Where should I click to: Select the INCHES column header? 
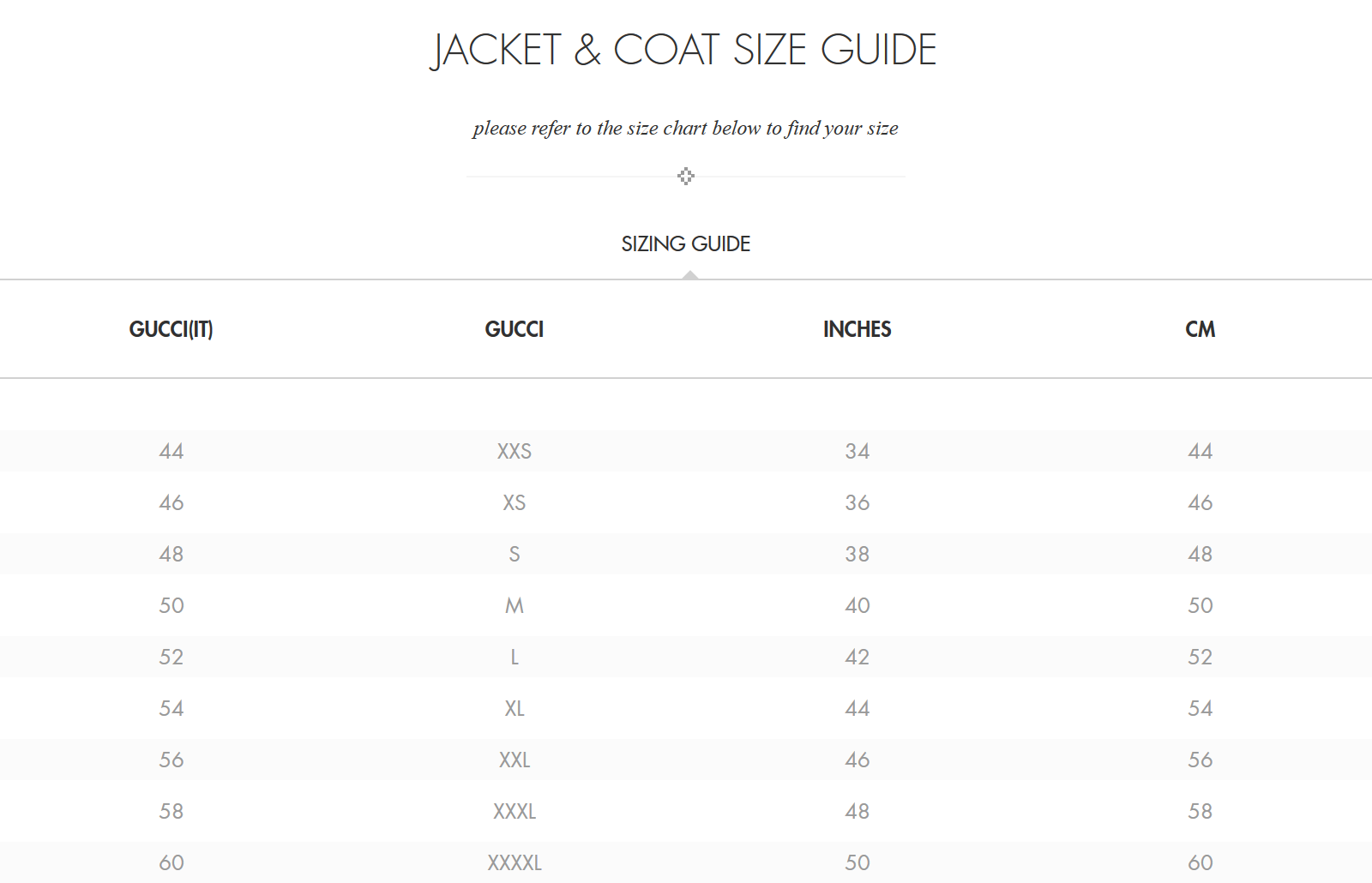[x=857, y=329]
